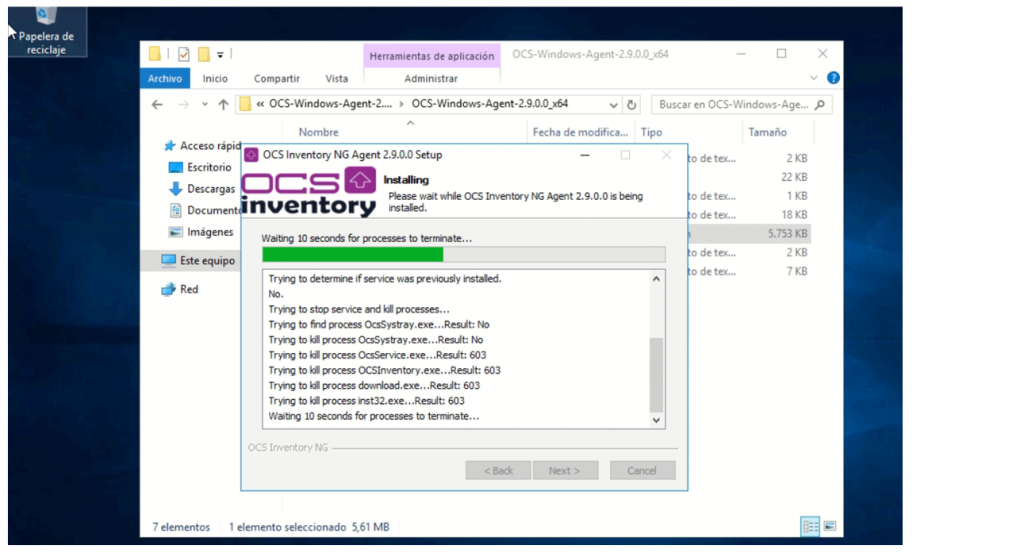Click log line 'Trying to kill process download.exe'

pyautogui.click(x=374, y=386)
